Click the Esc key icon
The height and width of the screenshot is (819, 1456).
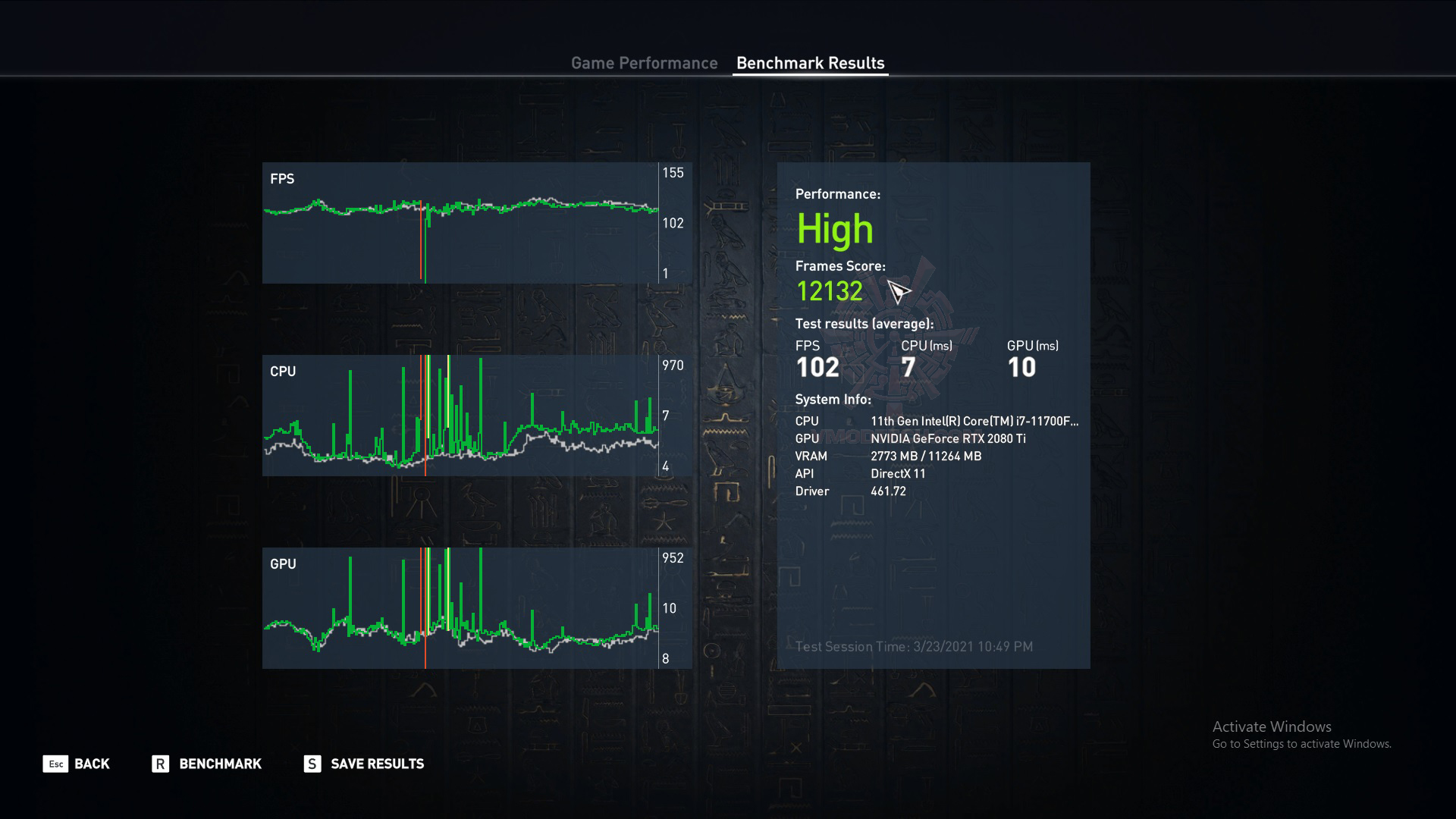coord(55,764)
